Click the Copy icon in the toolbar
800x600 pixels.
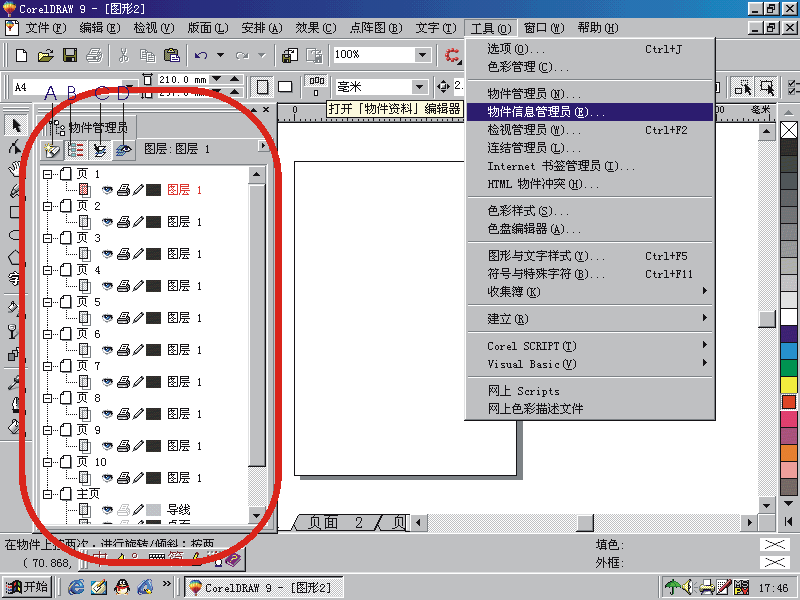147,55
